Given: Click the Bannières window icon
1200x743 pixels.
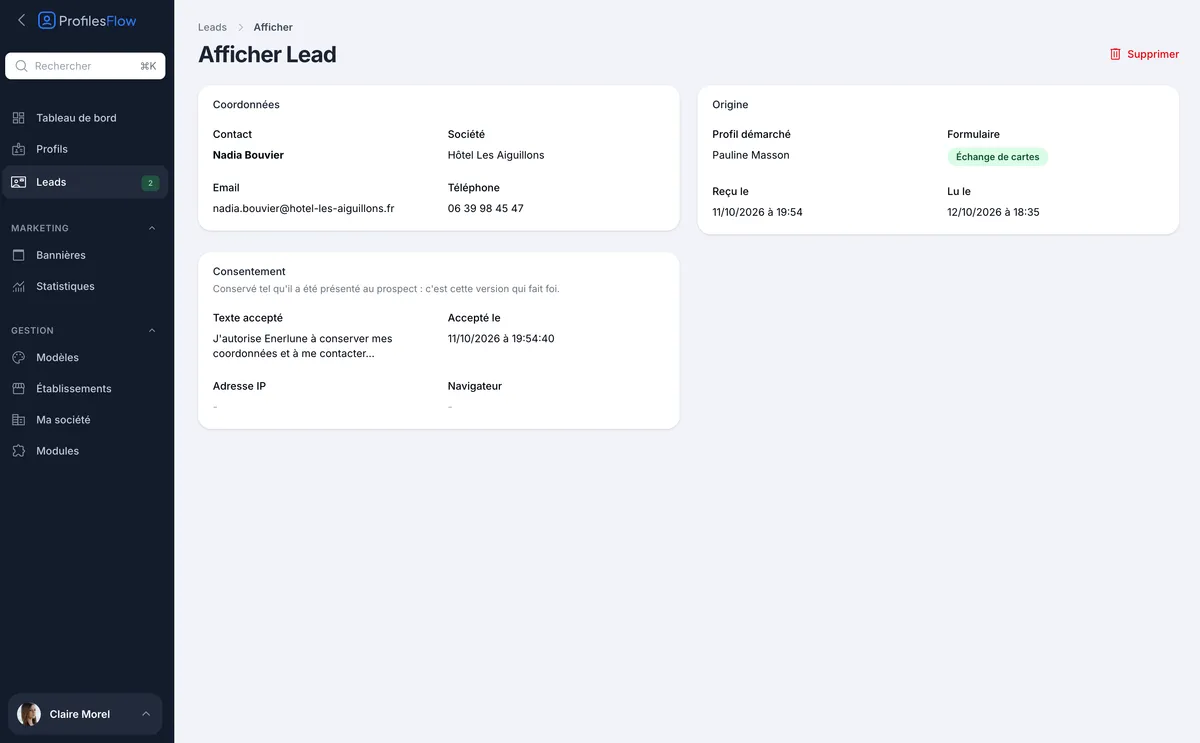Looking at the screenshot, I should 18,255.
